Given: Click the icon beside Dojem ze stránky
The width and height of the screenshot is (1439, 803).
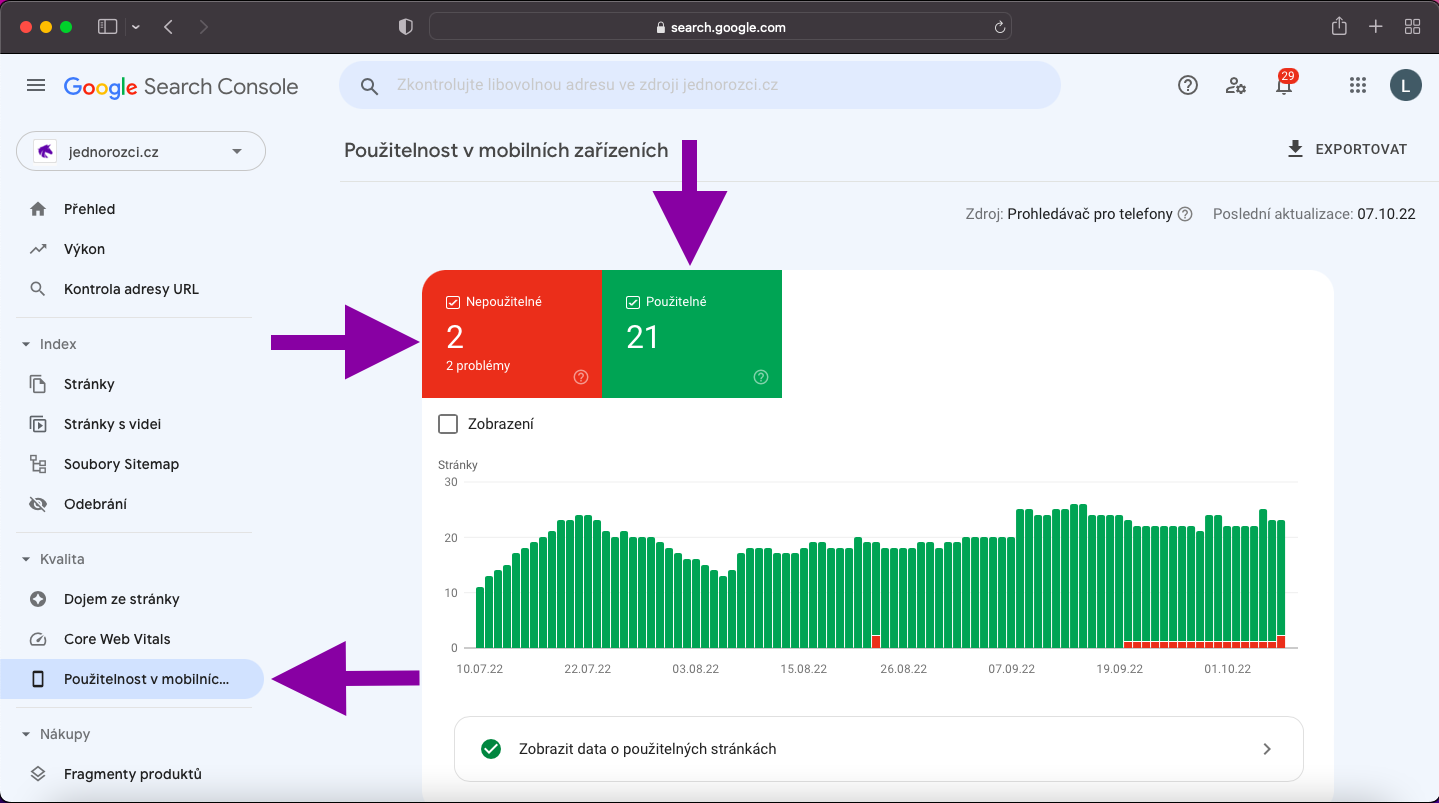Looking at the screenshot, I should [x=38, y=599].
